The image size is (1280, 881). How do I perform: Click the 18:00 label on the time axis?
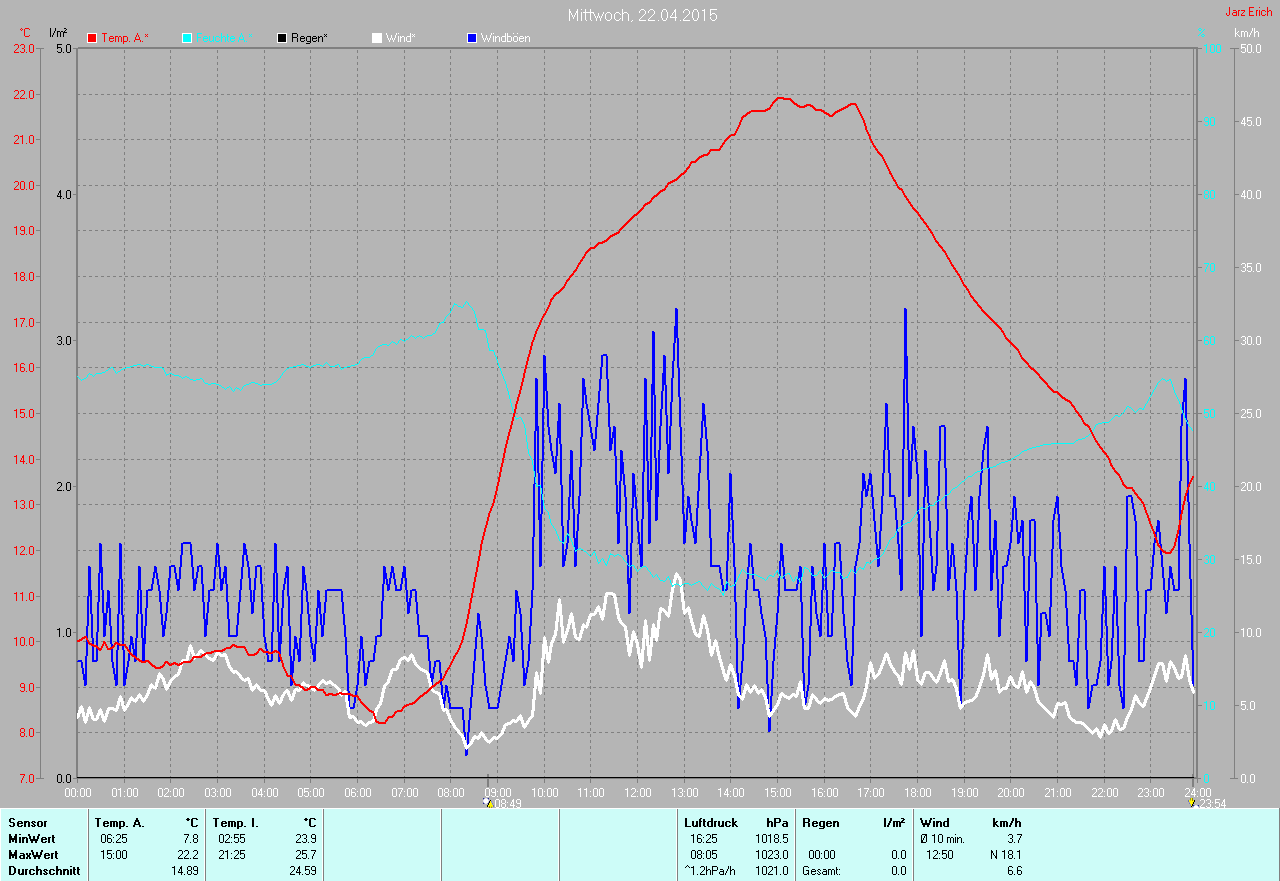pyautogui.click(x=917, y=793)
